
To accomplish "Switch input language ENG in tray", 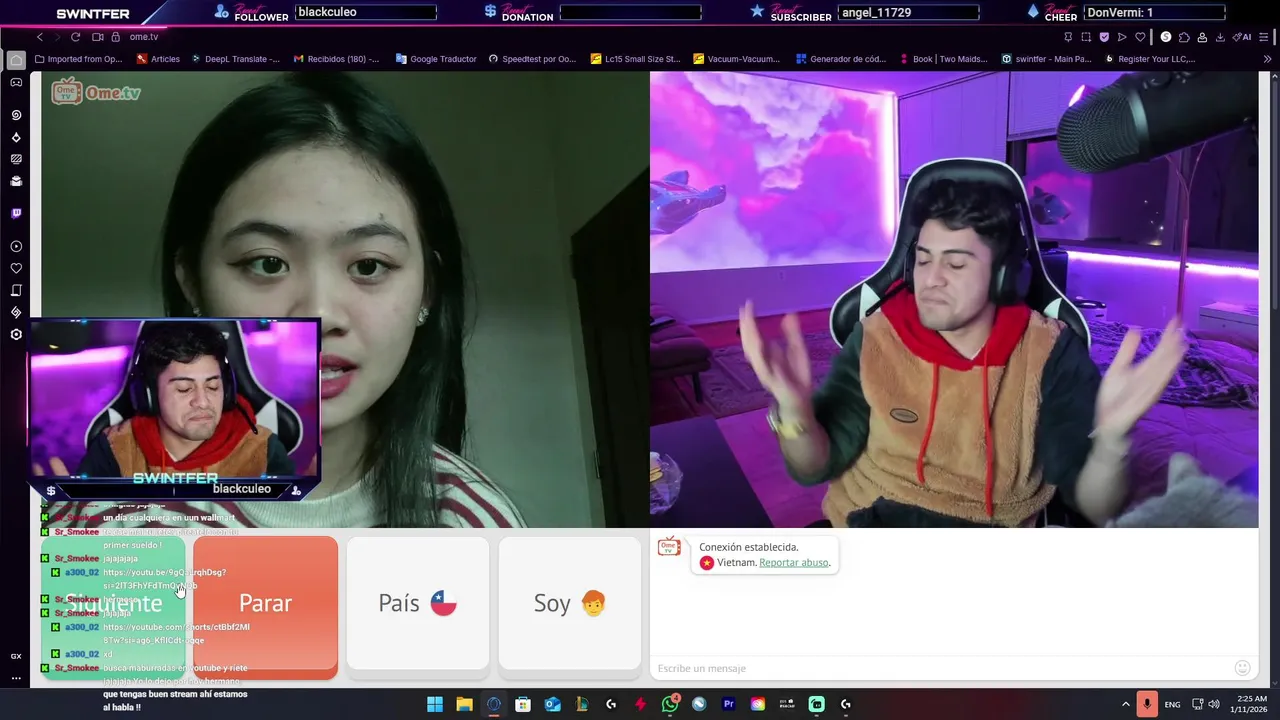I will pyautogui.click(x=1172, y=704).
